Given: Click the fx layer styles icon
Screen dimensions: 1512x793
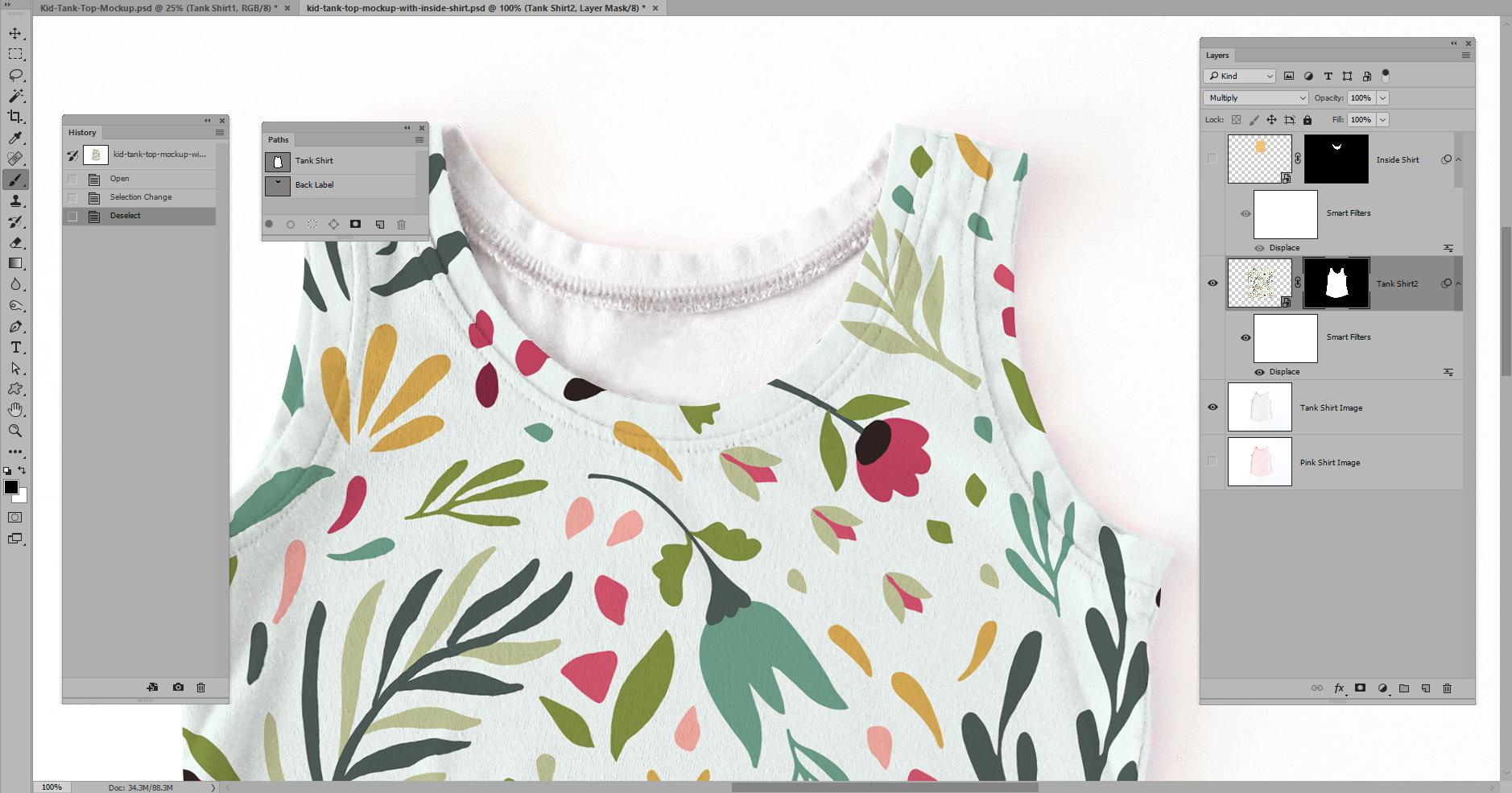Looking at the screenshot, I should coord(1338,688).
